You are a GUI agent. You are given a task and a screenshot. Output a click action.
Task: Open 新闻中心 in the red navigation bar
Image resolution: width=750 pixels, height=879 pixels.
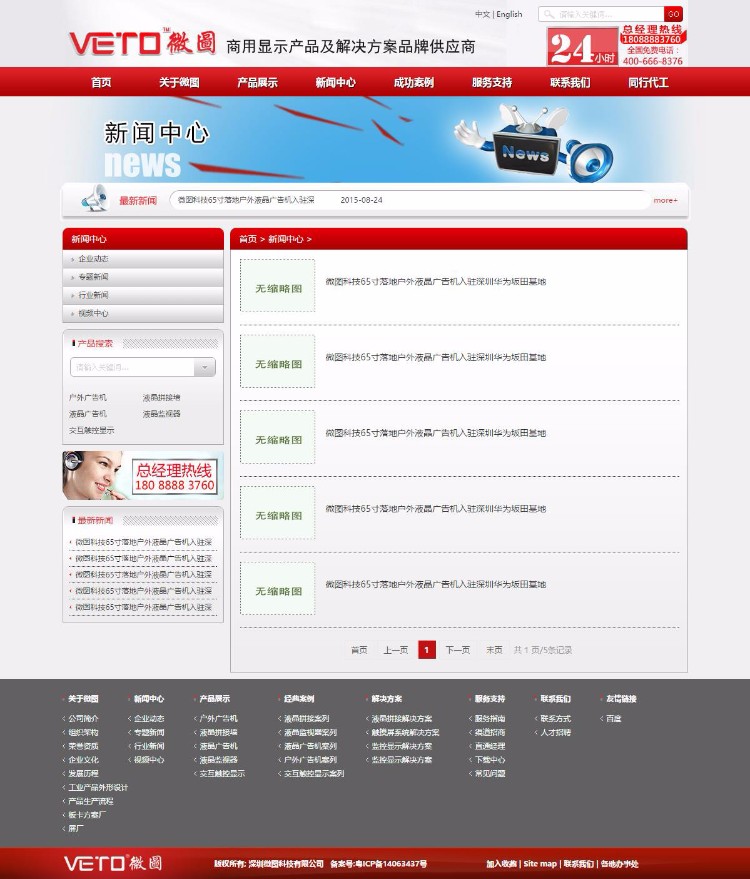pyautogui.click(x=335, y=82)
